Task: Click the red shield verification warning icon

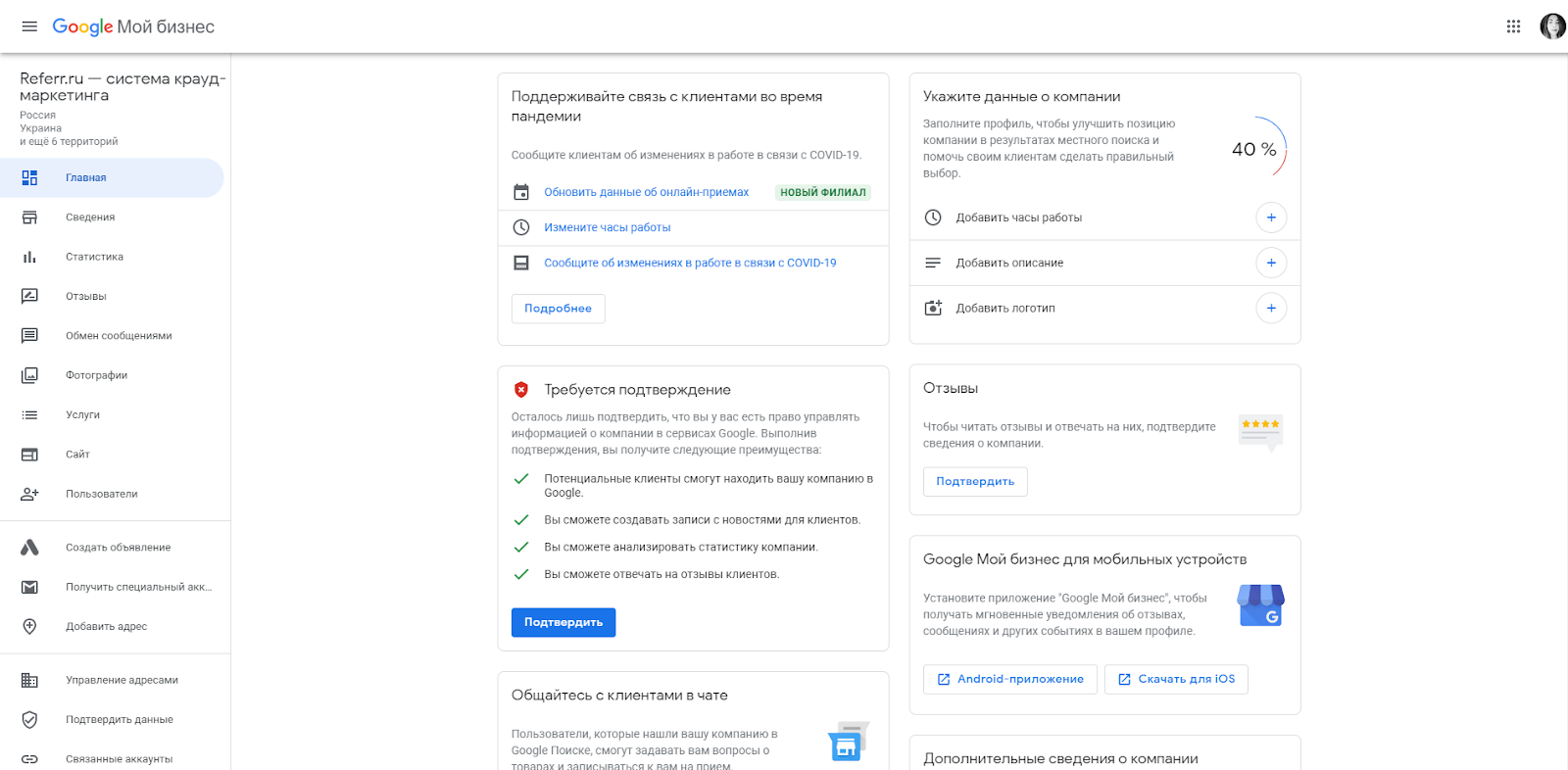Action: [x=521, y=390]
